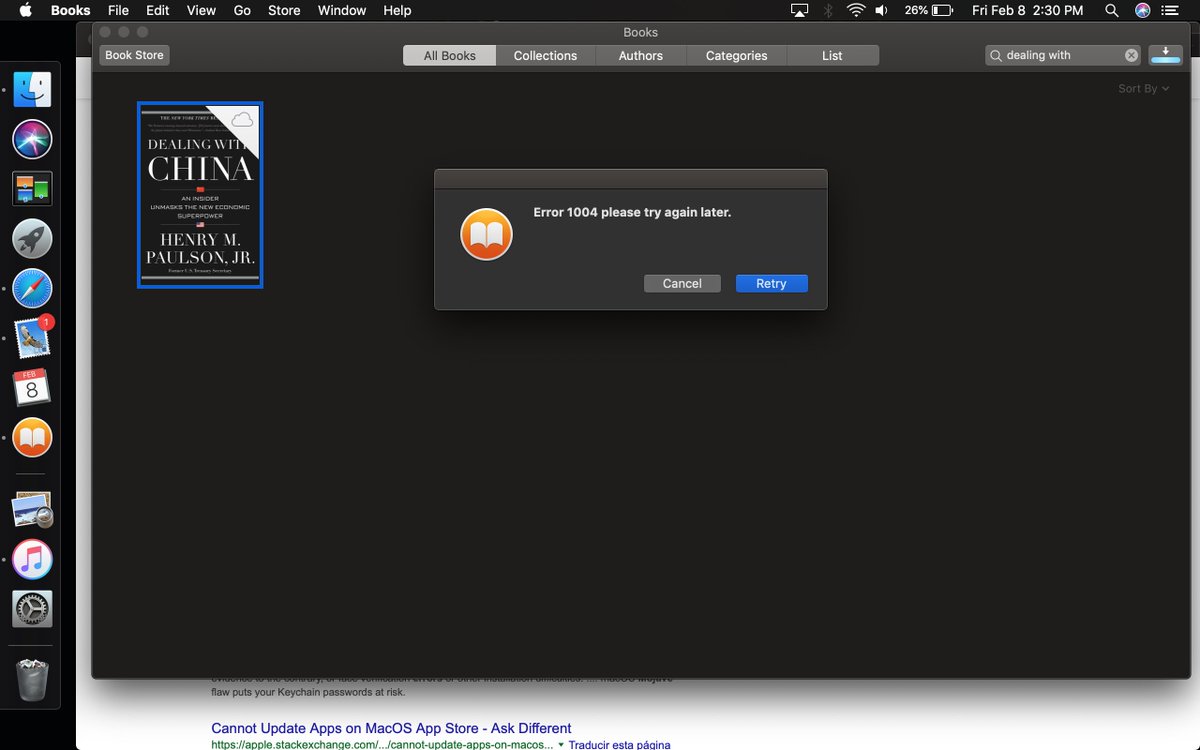The width and height of the screenshot is (1200, 750).
Task: Click the Bluetooth icon in menu bar
Action: [828, 10]
